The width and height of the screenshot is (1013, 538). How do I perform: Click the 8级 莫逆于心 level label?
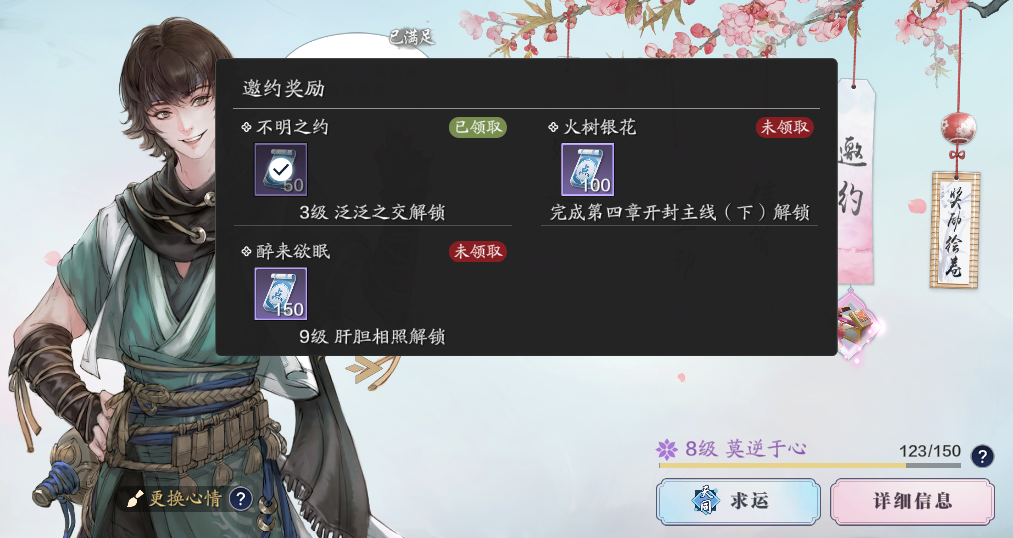tap(745, 449)
